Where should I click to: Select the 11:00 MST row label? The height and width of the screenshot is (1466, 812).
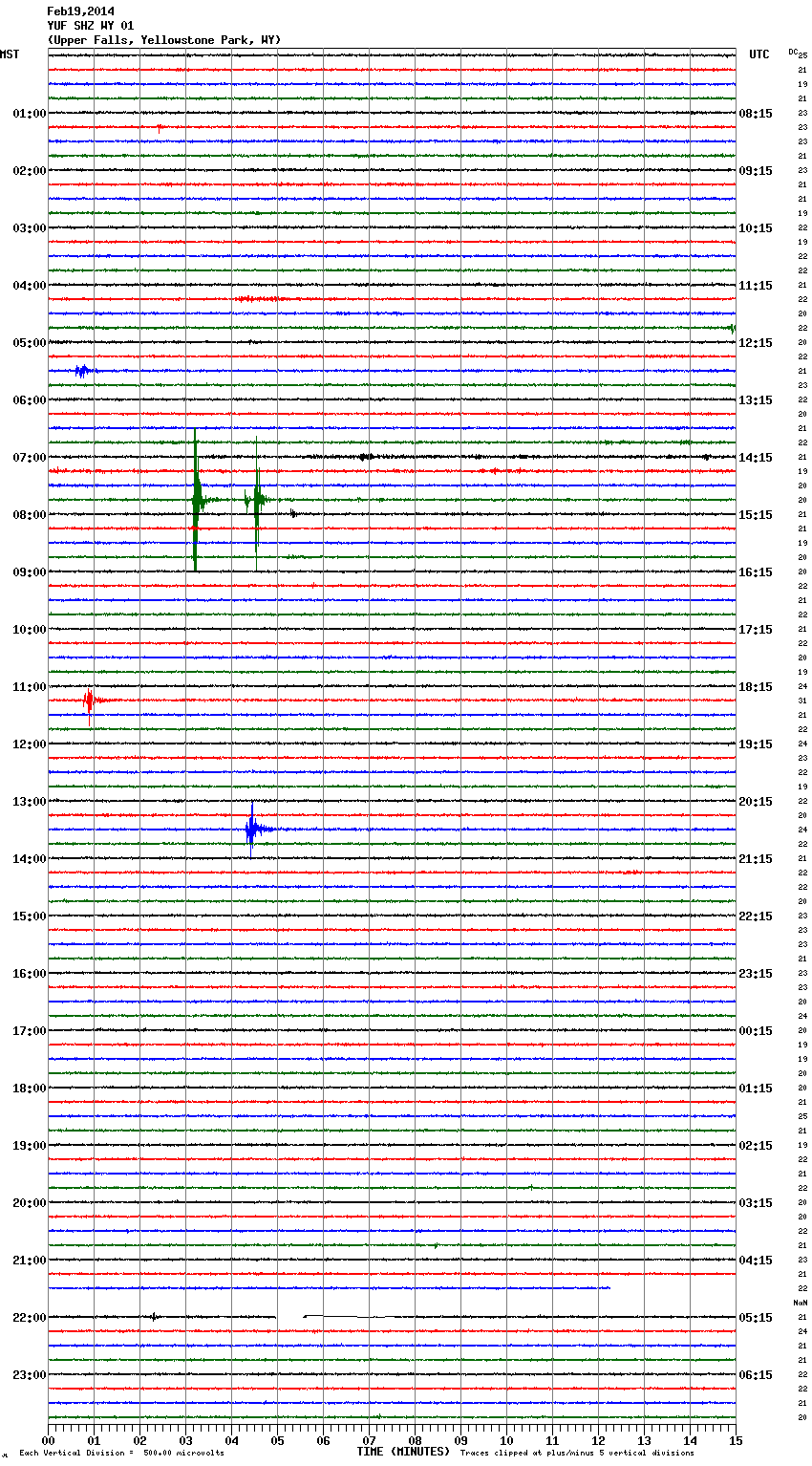click(29, 687)
